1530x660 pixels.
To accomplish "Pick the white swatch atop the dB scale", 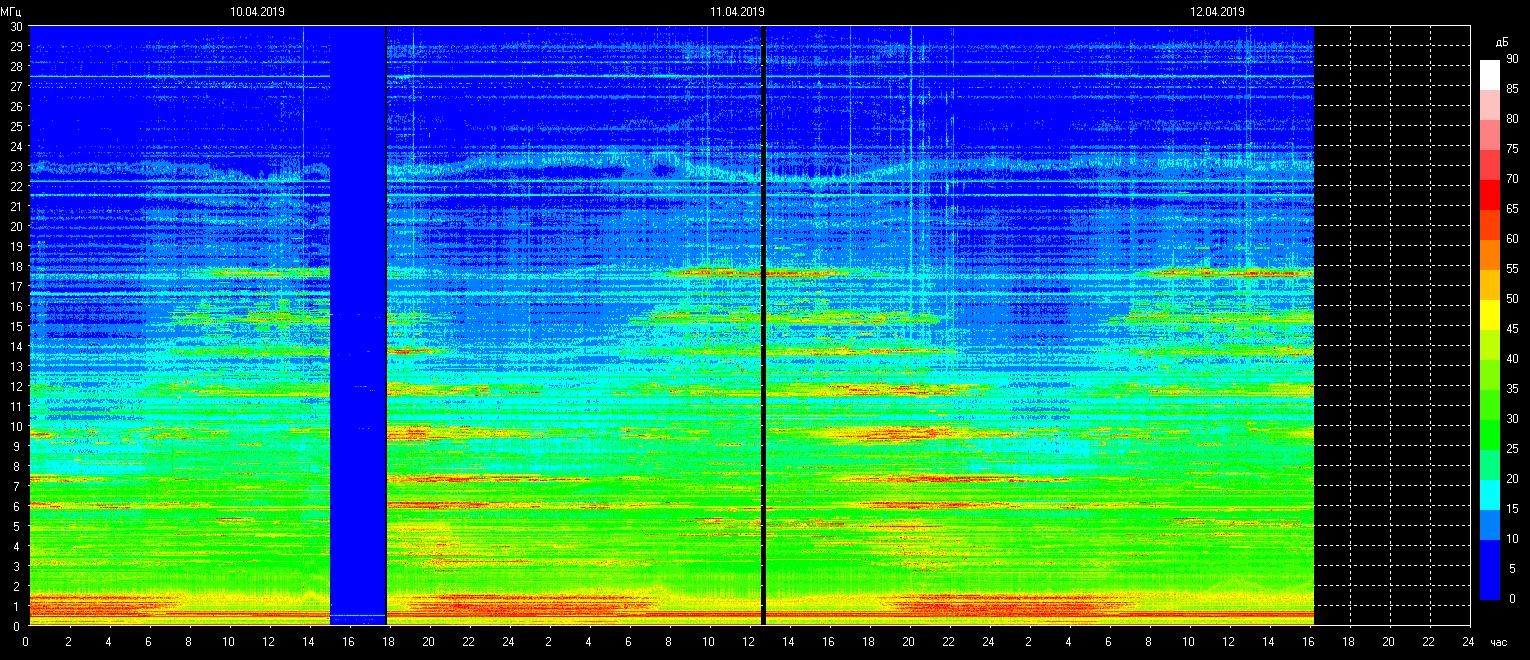I will (x=1490, y=75).
